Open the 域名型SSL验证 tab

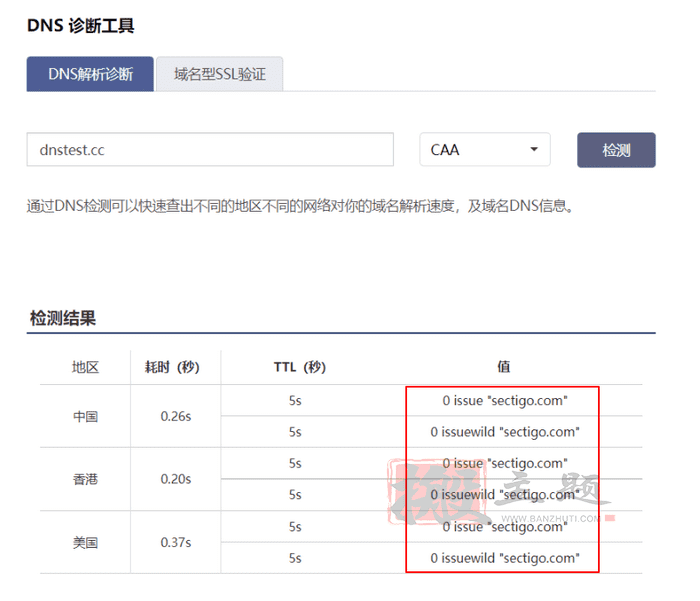(x=220, y=74)
